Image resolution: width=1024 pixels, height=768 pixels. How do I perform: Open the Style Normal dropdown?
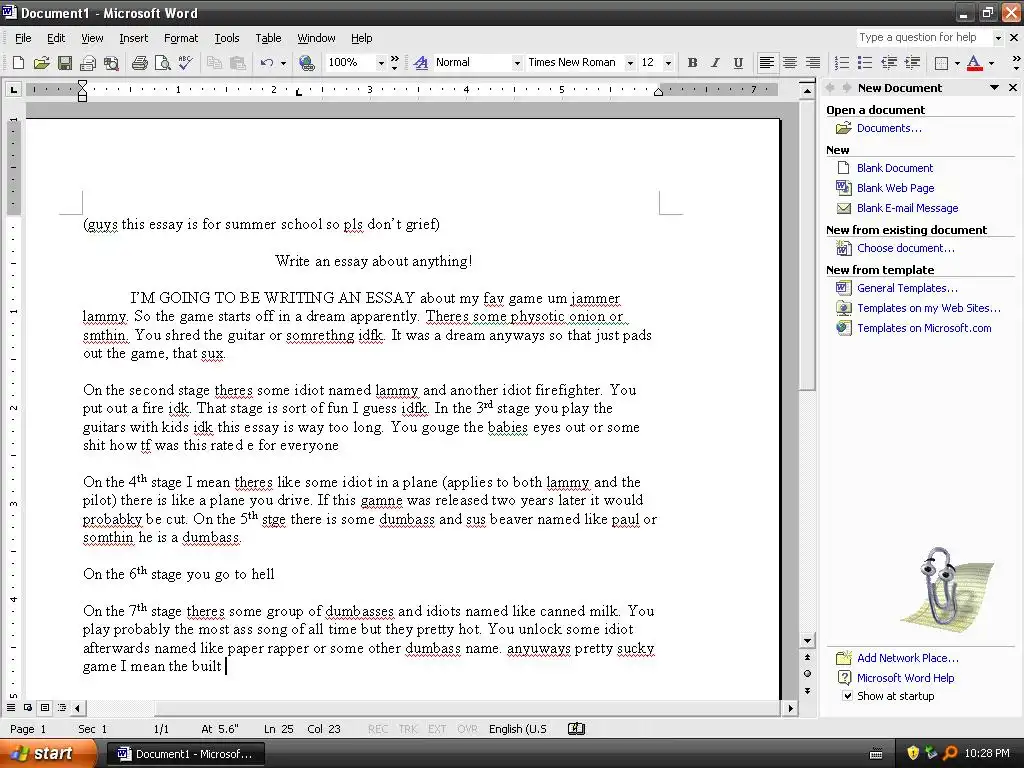(x=517, y=63)
